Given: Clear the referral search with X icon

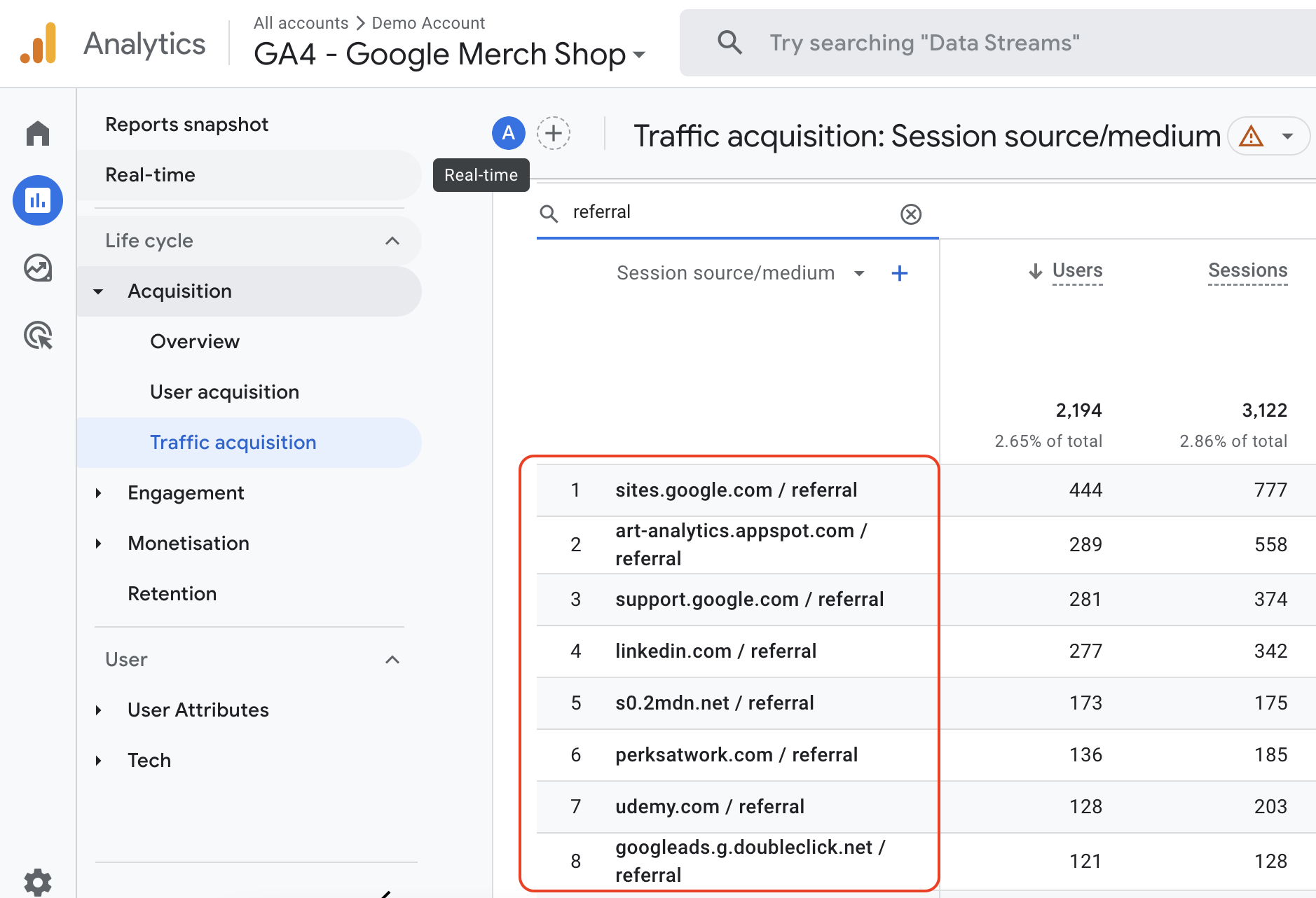Looking at the screenshot, I should pos(911,214).
